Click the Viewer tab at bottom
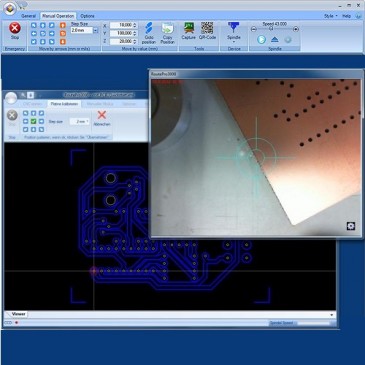This screenshot has width=365, height=365. pyautogui.click(x=18, y=314)
